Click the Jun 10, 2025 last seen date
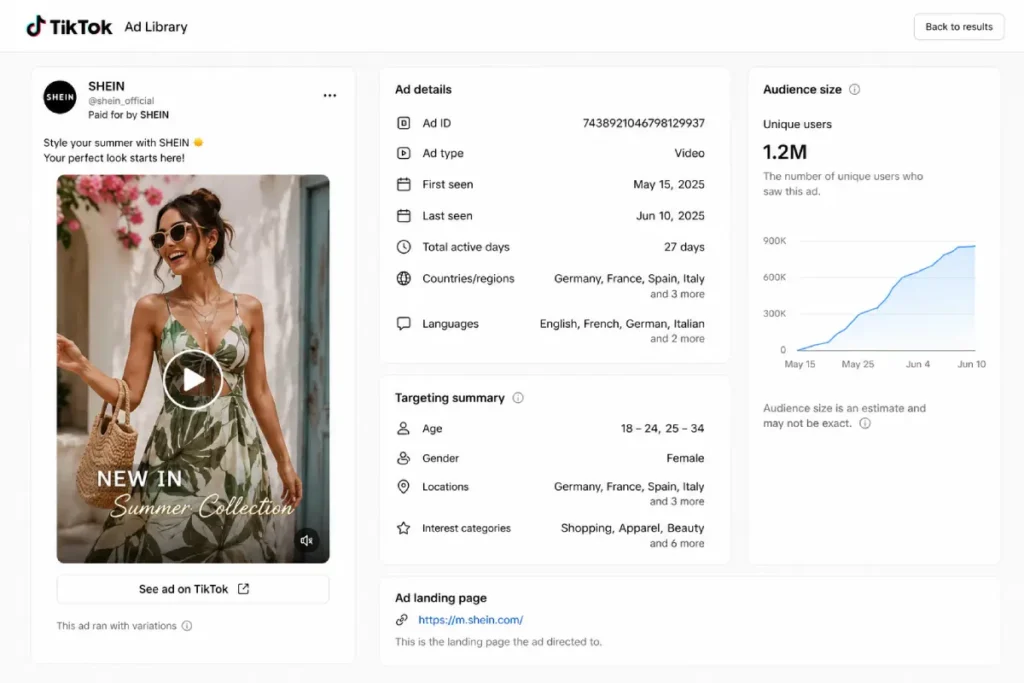This screenshot has height=683, width=1024. click(x=670, y=215)
